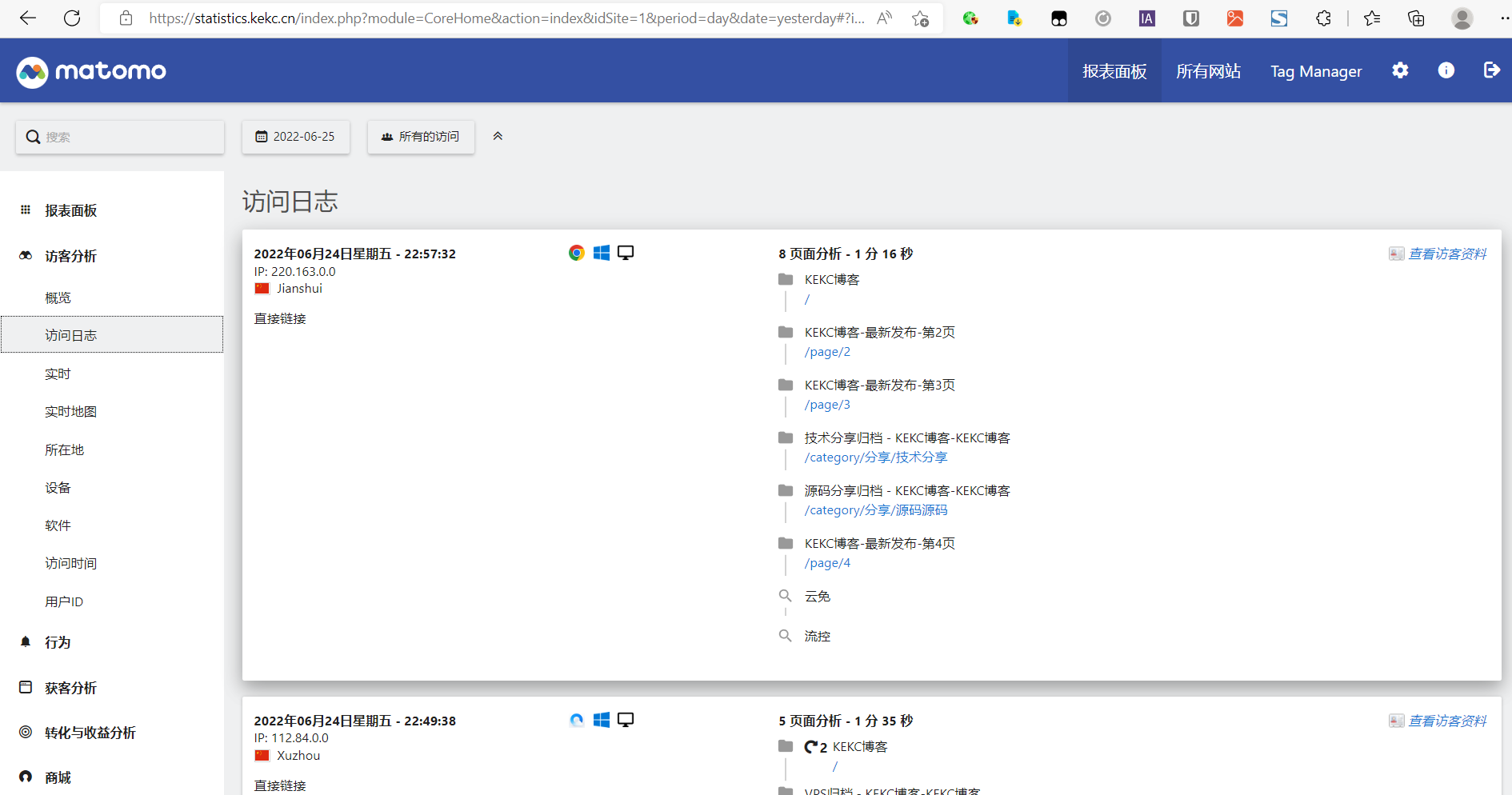Click the logout icon in top bar
1512x795 pixels.
(1491, 70)
